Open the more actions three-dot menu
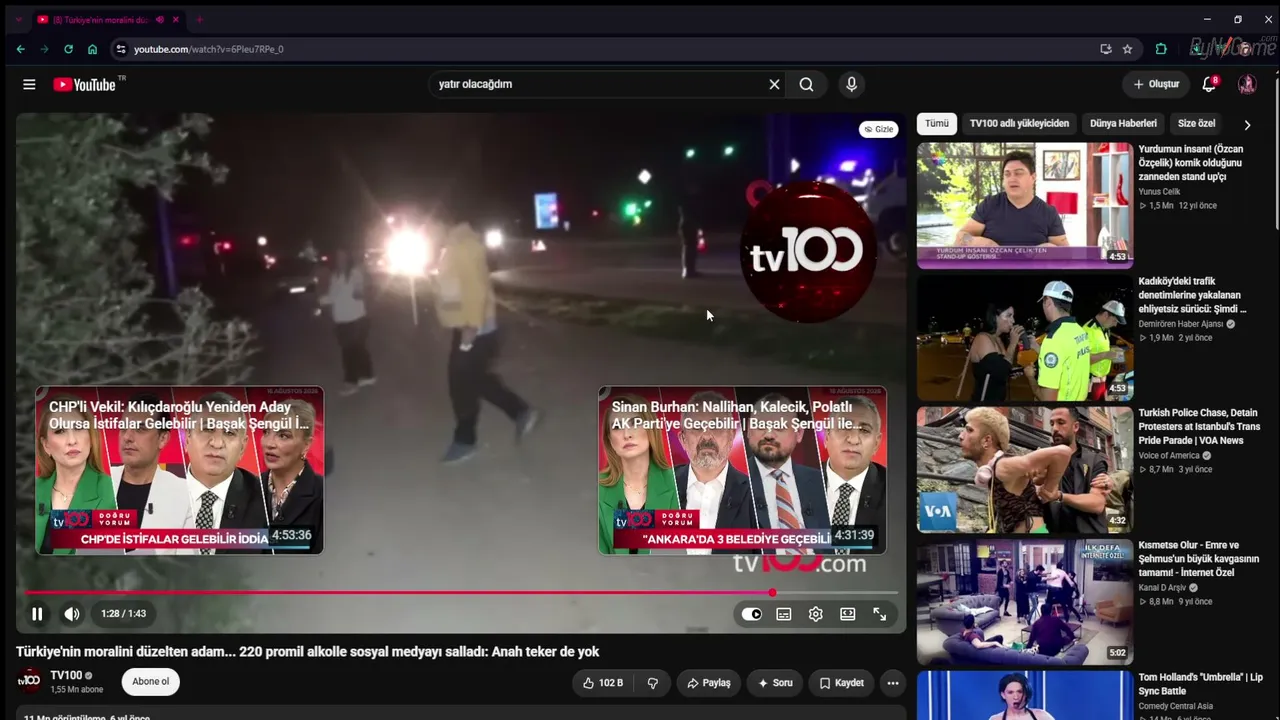The image size is (1280, 720). tap(893, 683)
